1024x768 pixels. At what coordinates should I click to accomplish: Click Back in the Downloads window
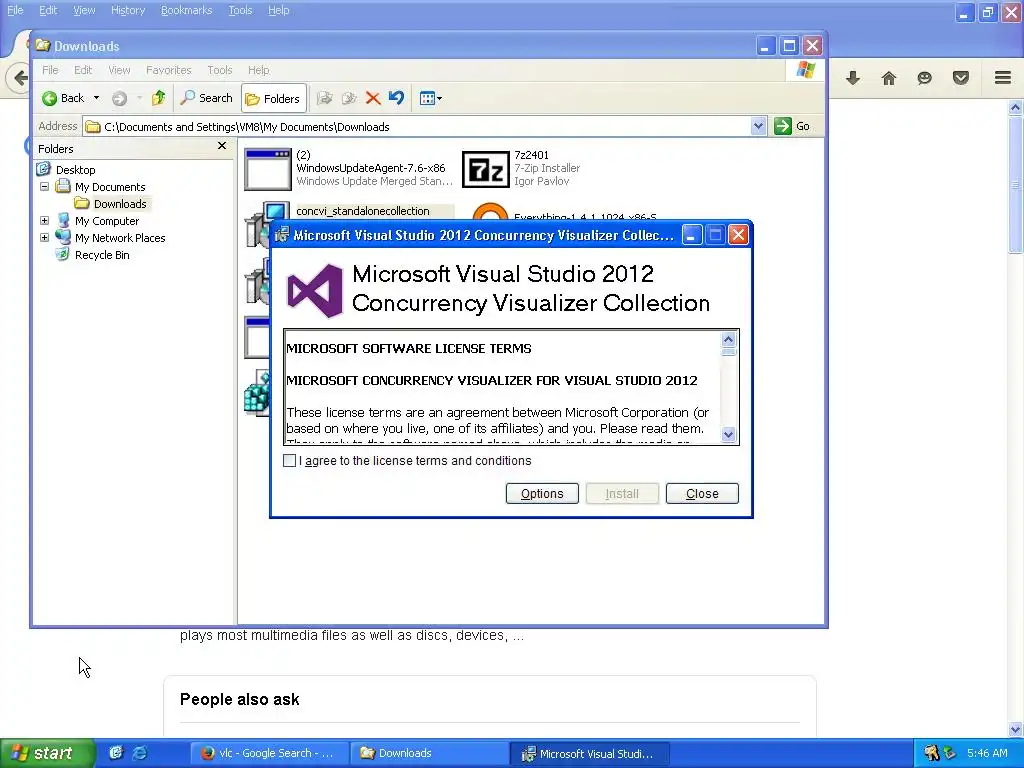(63, 98)
